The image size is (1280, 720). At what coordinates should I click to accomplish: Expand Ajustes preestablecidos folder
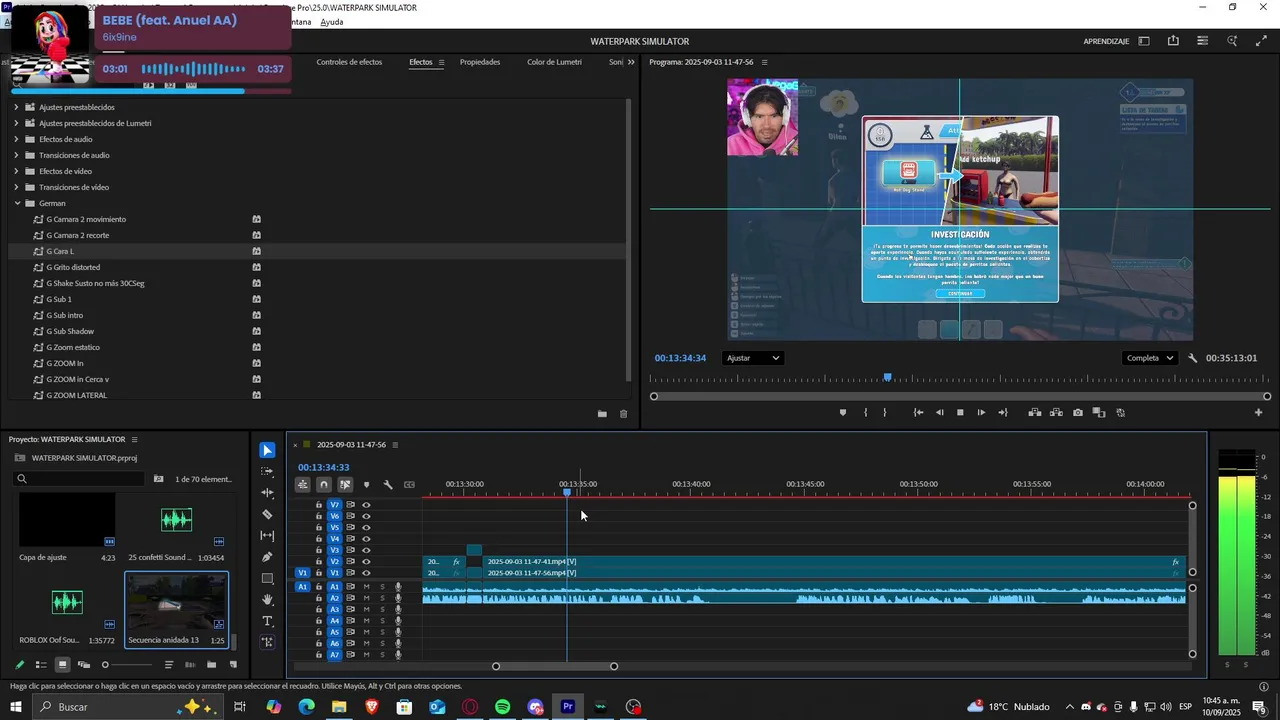tap(16, 107)
